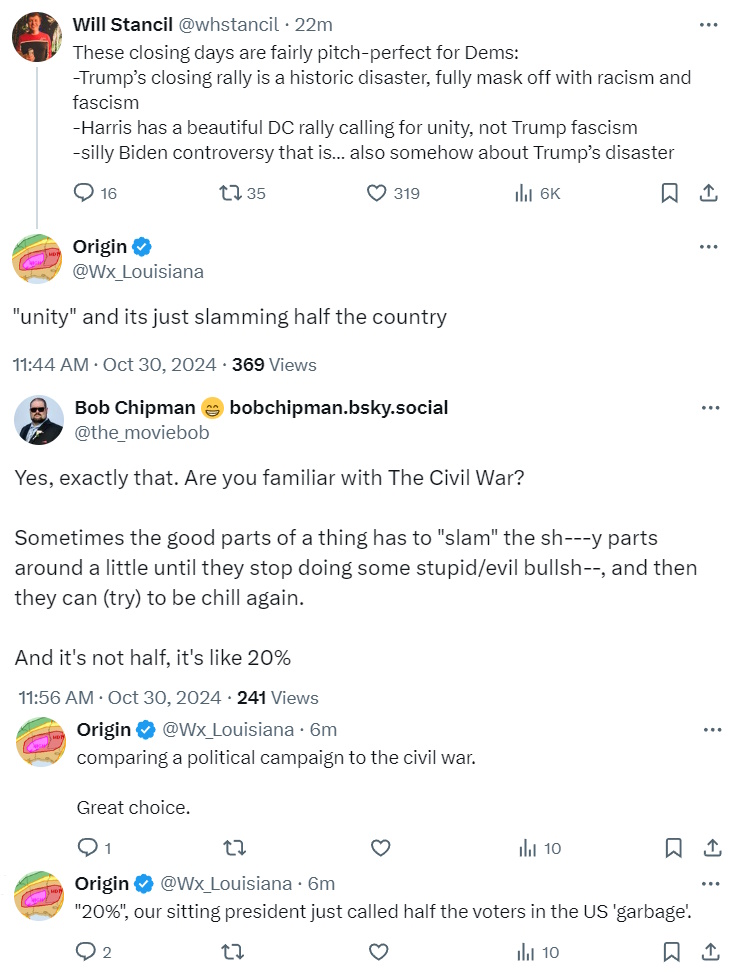Open @the_moviebob profile handle
Image resolution: width=738 pixels, height=973 pixels.
pos(142,433)
